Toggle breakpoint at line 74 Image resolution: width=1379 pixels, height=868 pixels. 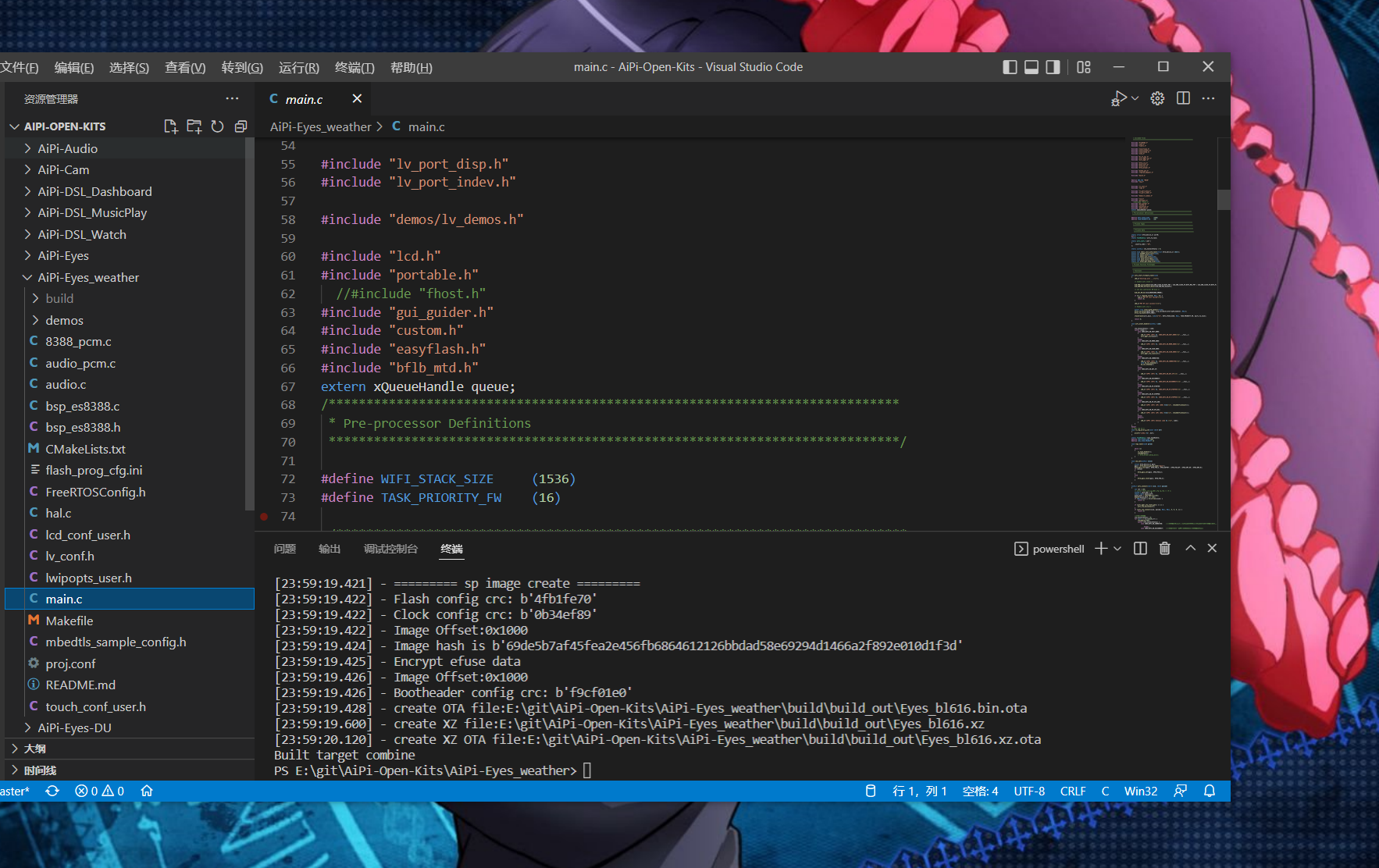(x=264, y=516)
